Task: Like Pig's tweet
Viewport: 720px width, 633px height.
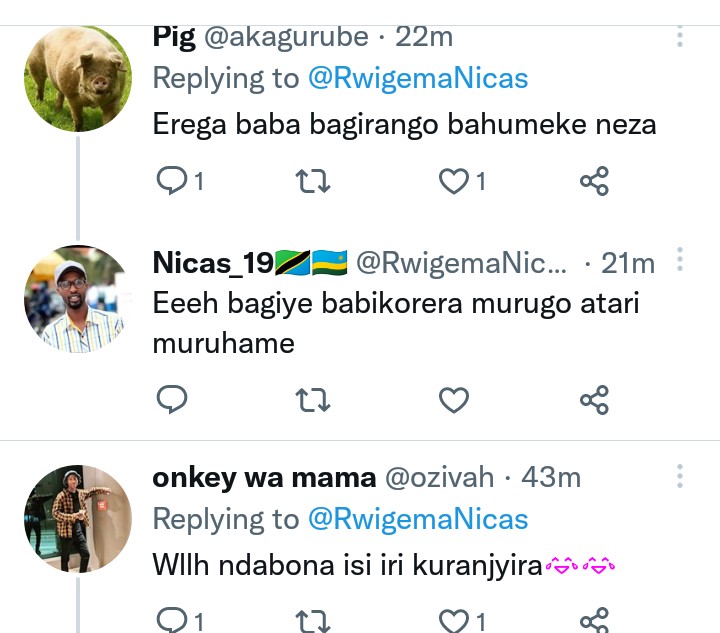Action: [454, 181]
